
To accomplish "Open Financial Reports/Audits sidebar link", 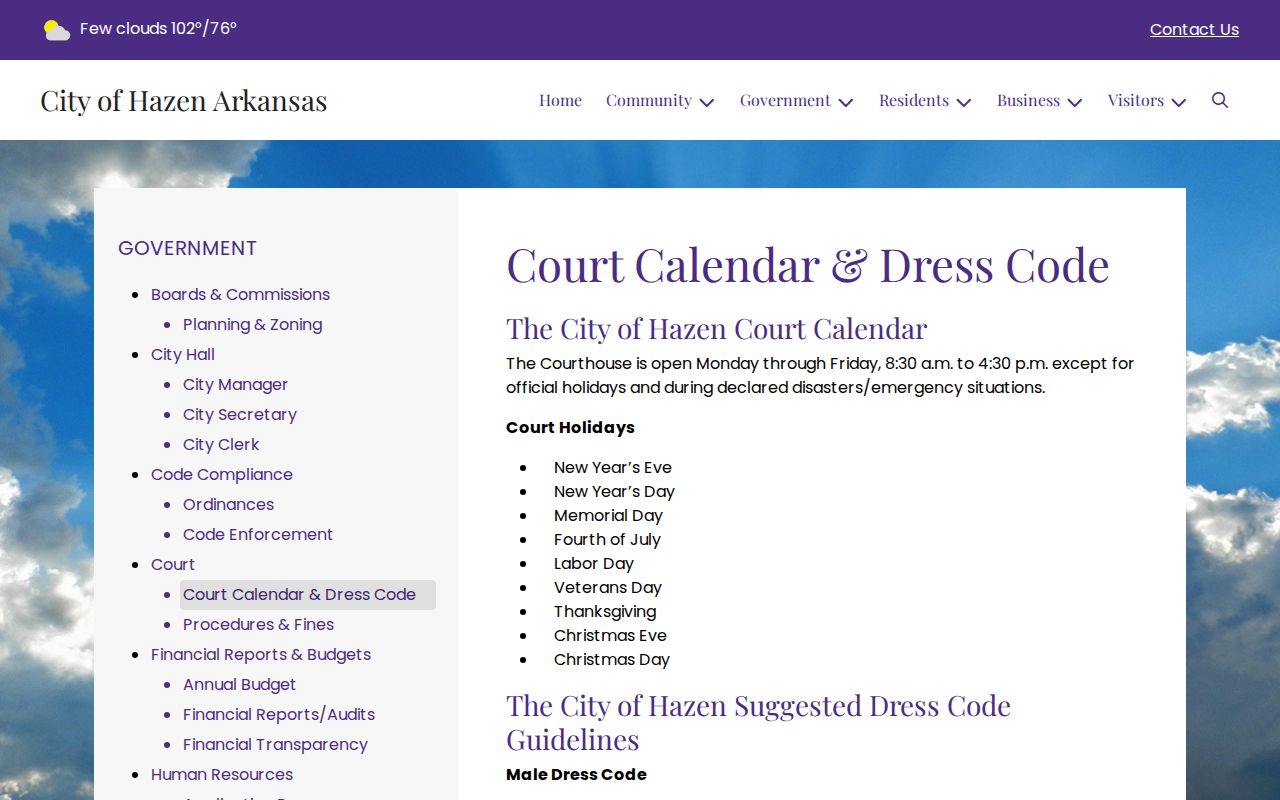I will tap(279, 714).
